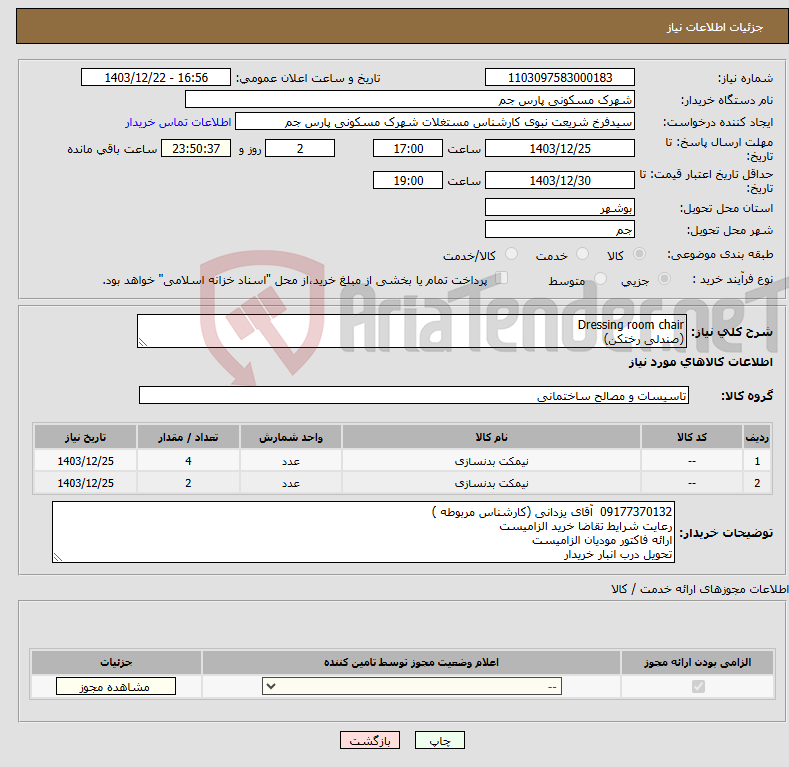Image resolution: width=789 pixels, height=767 pixels.
Task: Click the Dressing room chair description box
Action: (412, 331)
